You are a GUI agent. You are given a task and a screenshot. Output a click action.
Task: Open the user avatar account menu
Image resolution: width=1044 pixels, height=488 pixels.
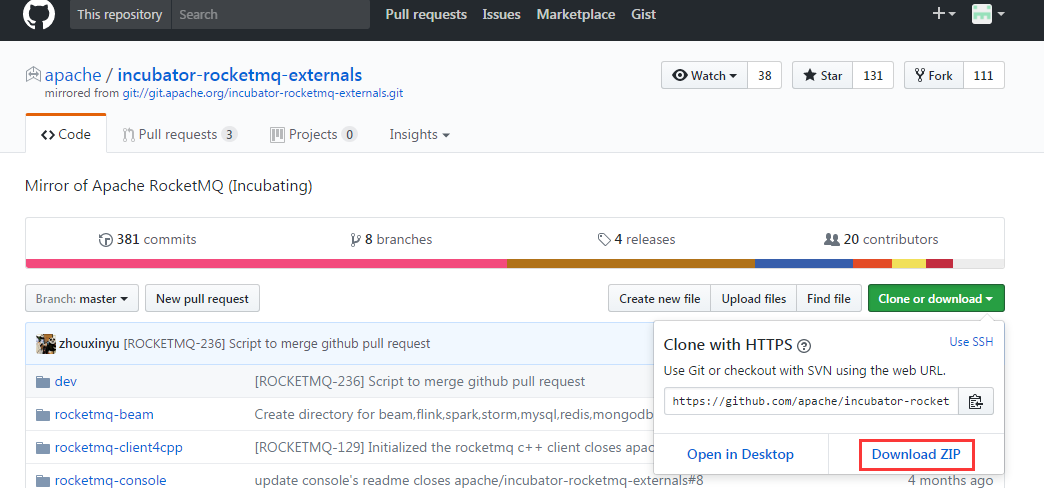[x=988, y=13]
